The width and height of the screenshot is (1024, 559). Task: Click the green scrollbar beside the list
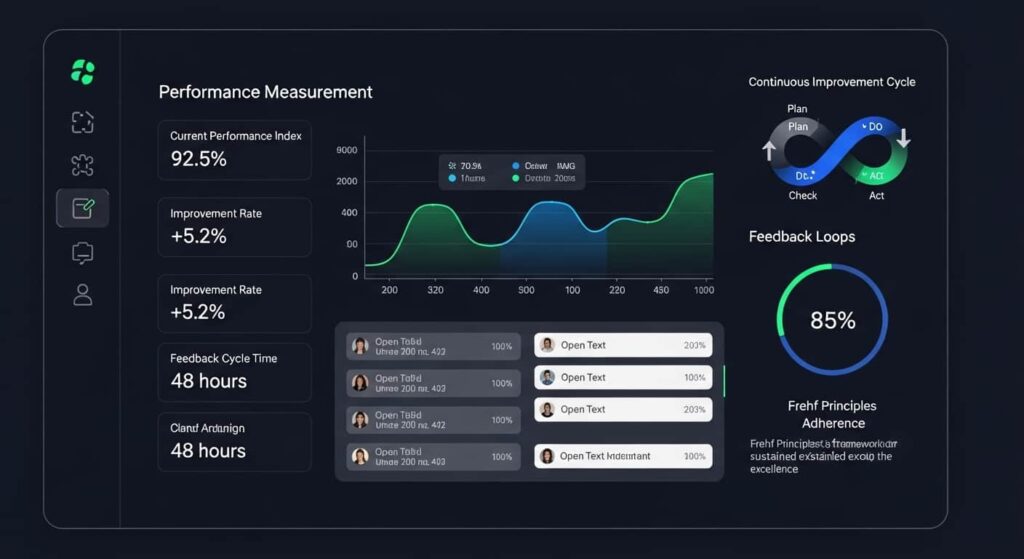(x=724, y=380)
